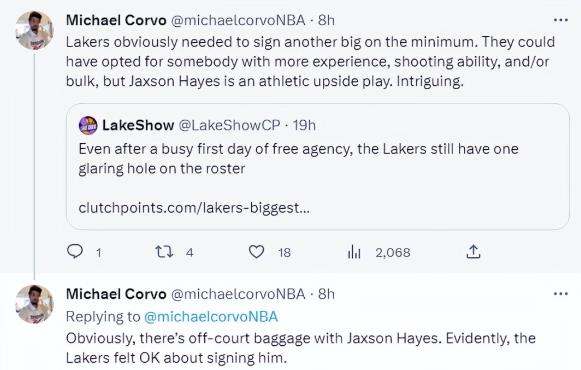Viewport: 581px width, 370px height.
Task: Open the LakeShow display name in quoted tweet
Action: click(x=138, y=125)
